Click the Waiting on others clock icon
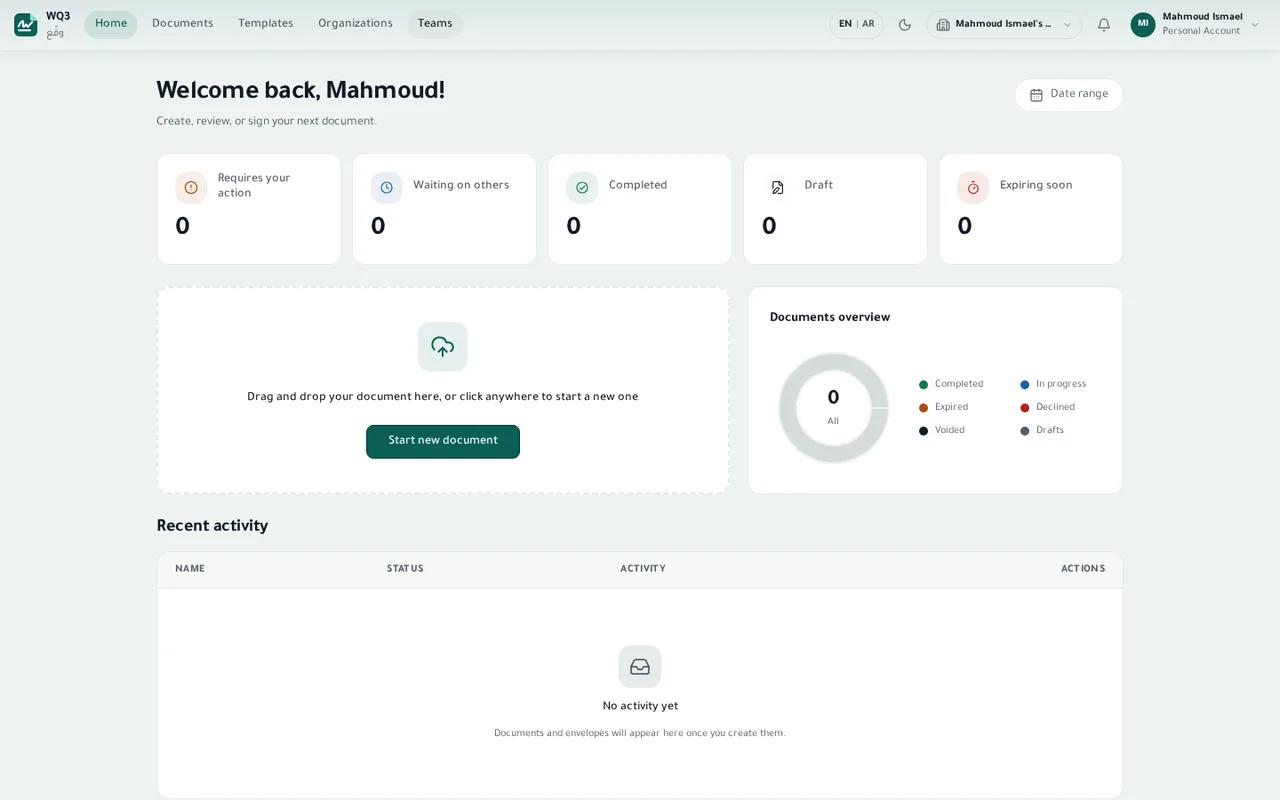Viewport: 1280px width, 800px height. coord(386,187)
